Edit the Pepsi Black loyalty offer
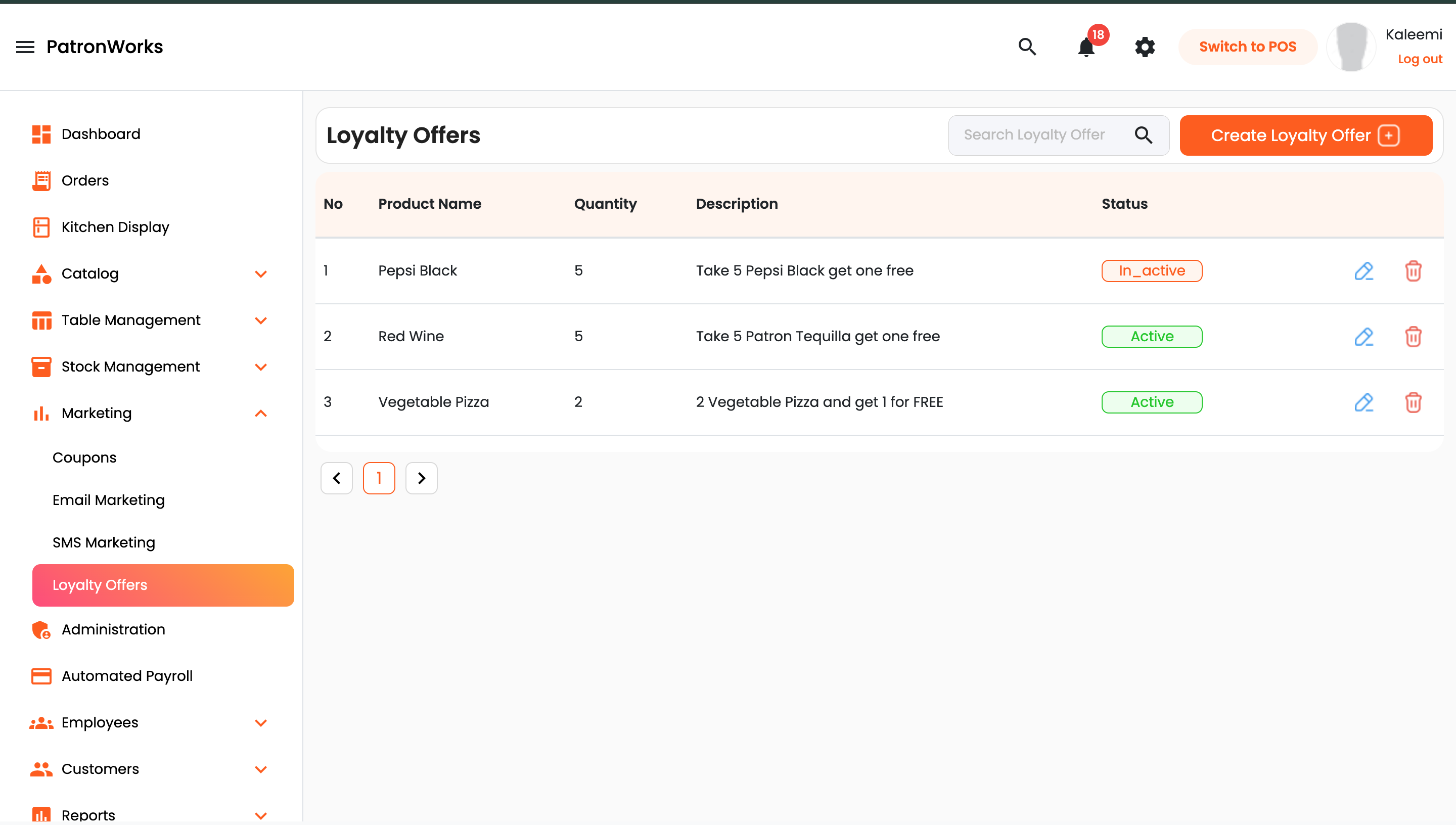1456x825 pixels. (x=1363, y=271)
